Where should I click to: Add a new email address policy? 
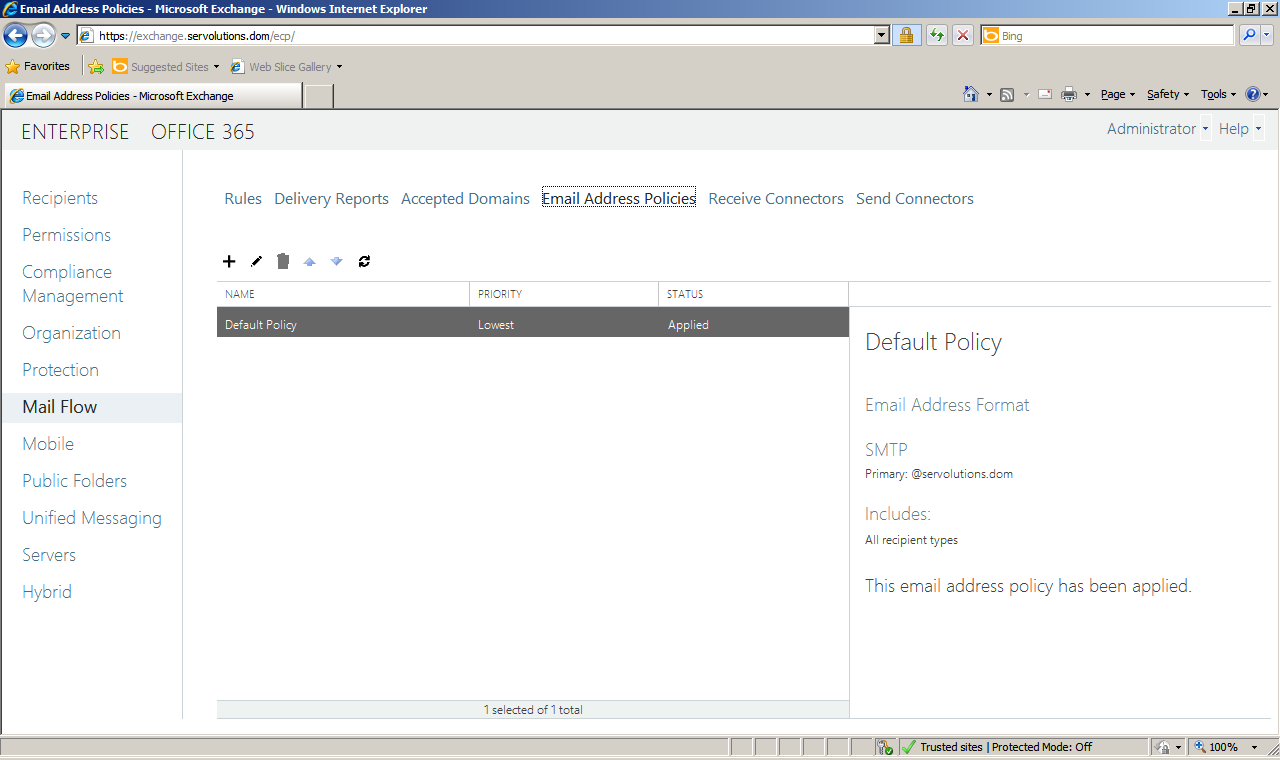coord(229,261)
